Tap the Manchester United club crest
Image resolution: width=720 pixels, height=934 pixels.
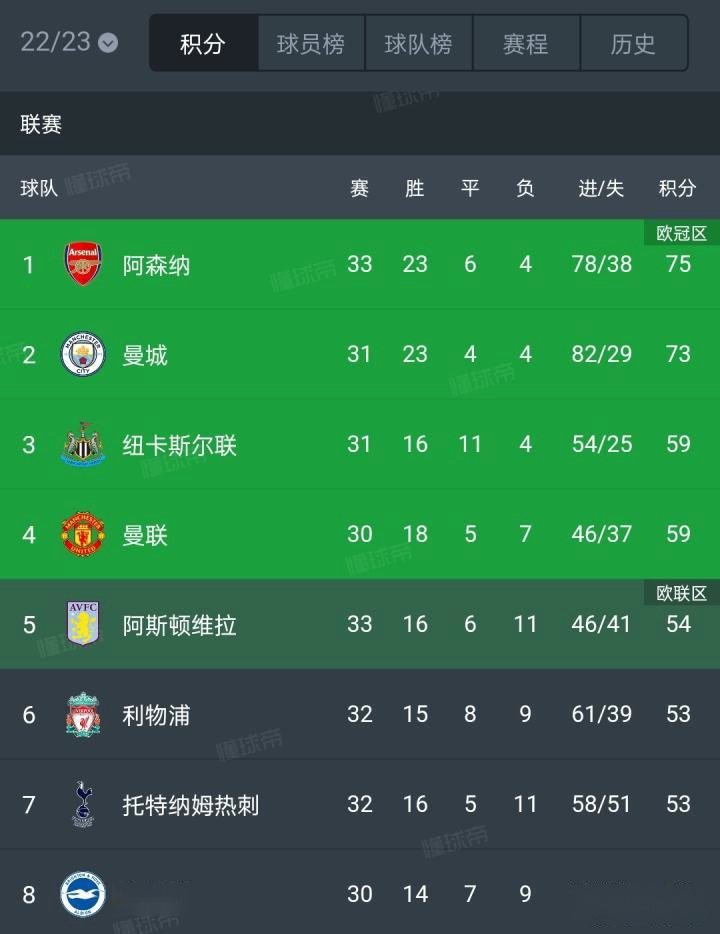pyautogui.click(x=83, y=534)
